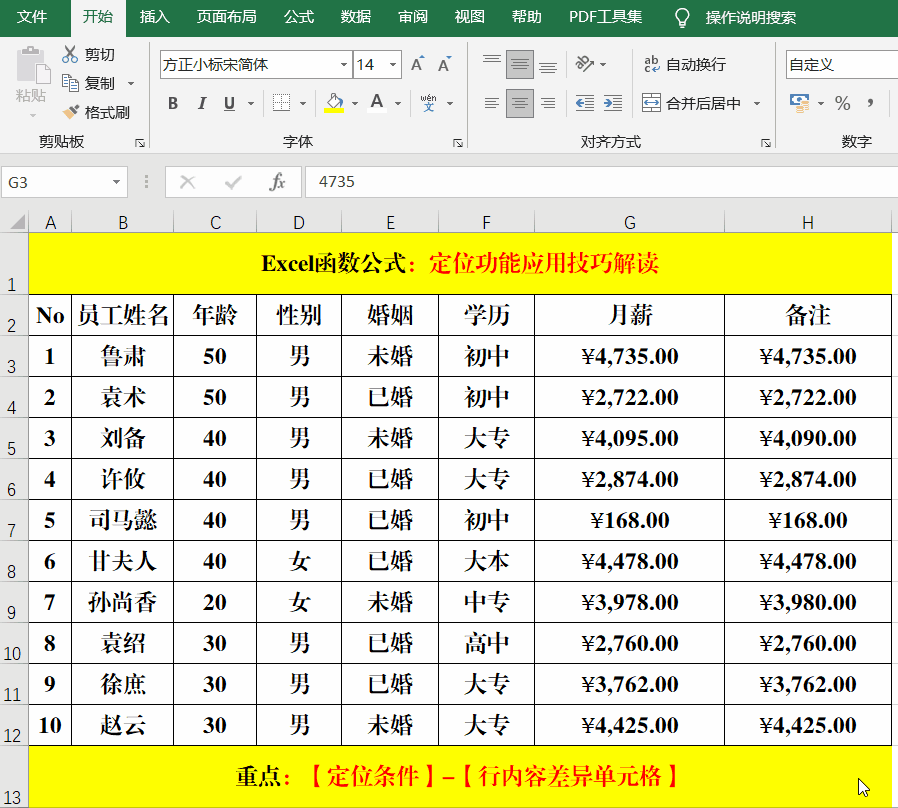Apply comma style

click(x=871, y=103)
